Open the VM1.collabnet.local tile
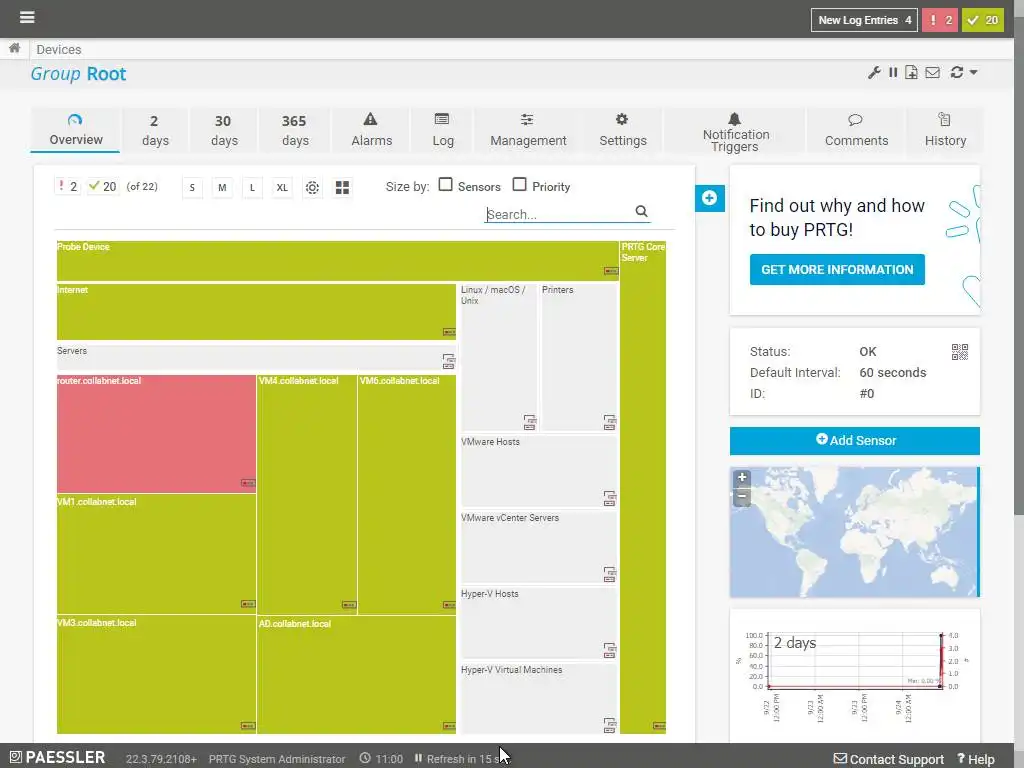 click(x=156, y=554)
